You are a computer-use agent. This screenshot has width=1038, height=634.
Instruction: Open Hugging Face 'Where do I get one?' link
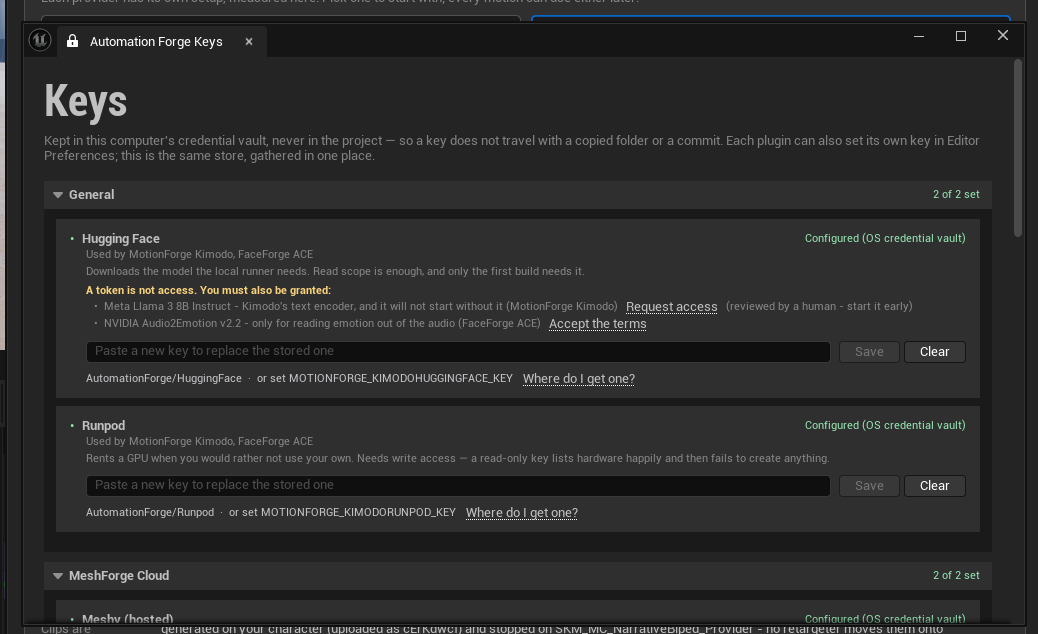[579, 379]
